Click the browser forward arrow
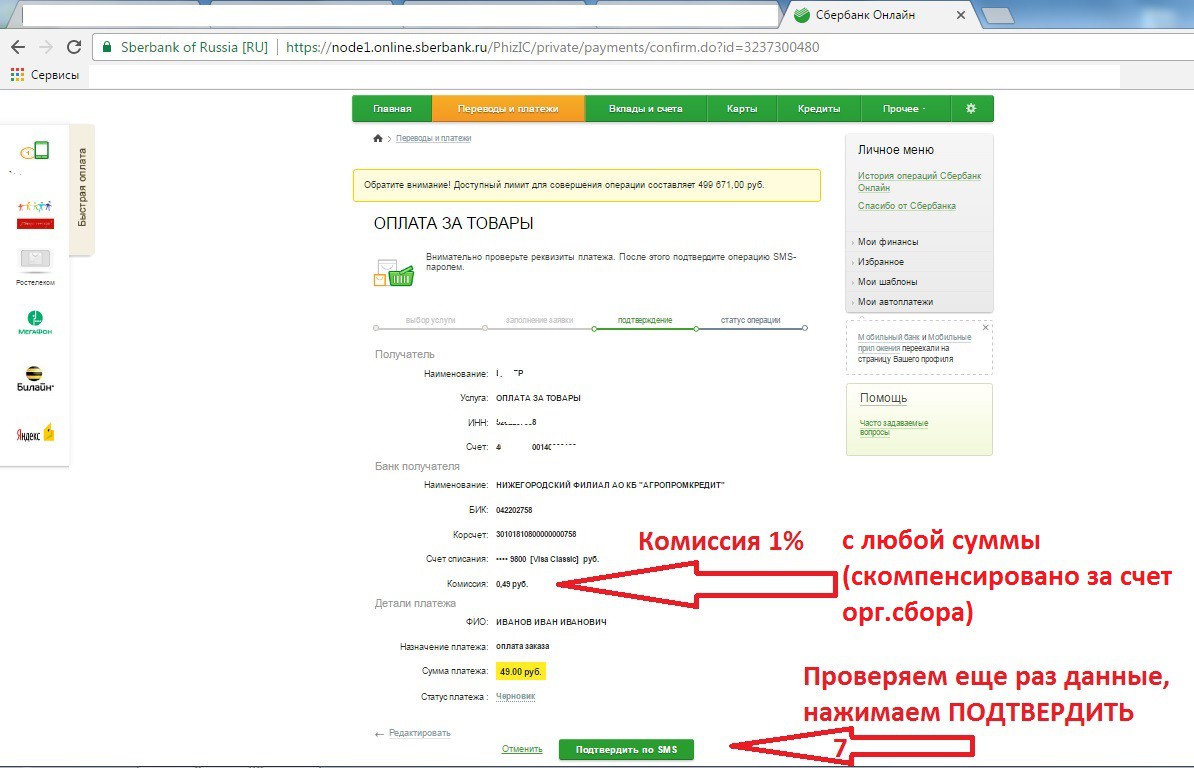Image resolution: width=1194 pixels, height=768 pixels. pos(46,47)
